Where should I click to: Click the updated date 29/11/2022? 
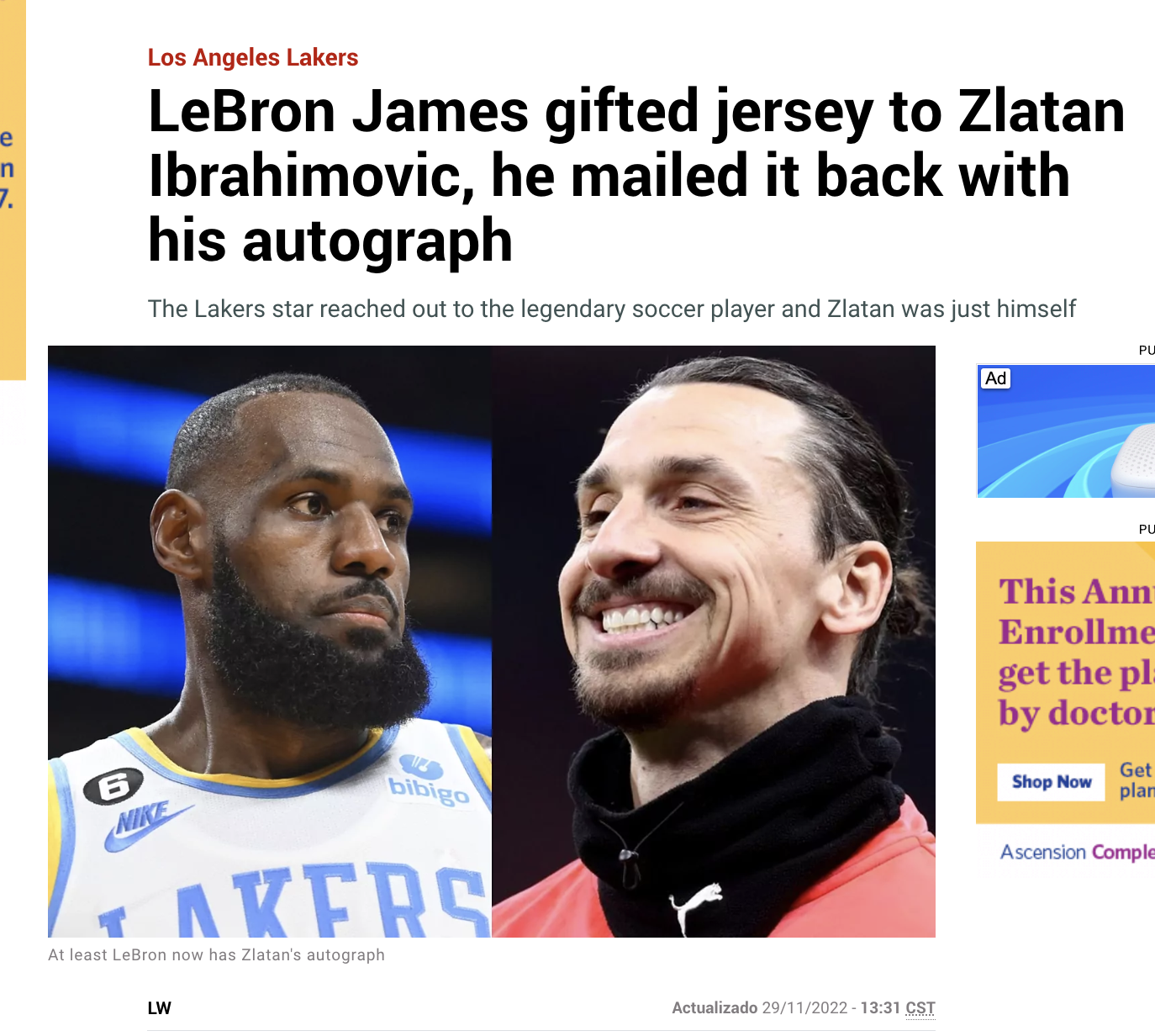point(804,1008)
